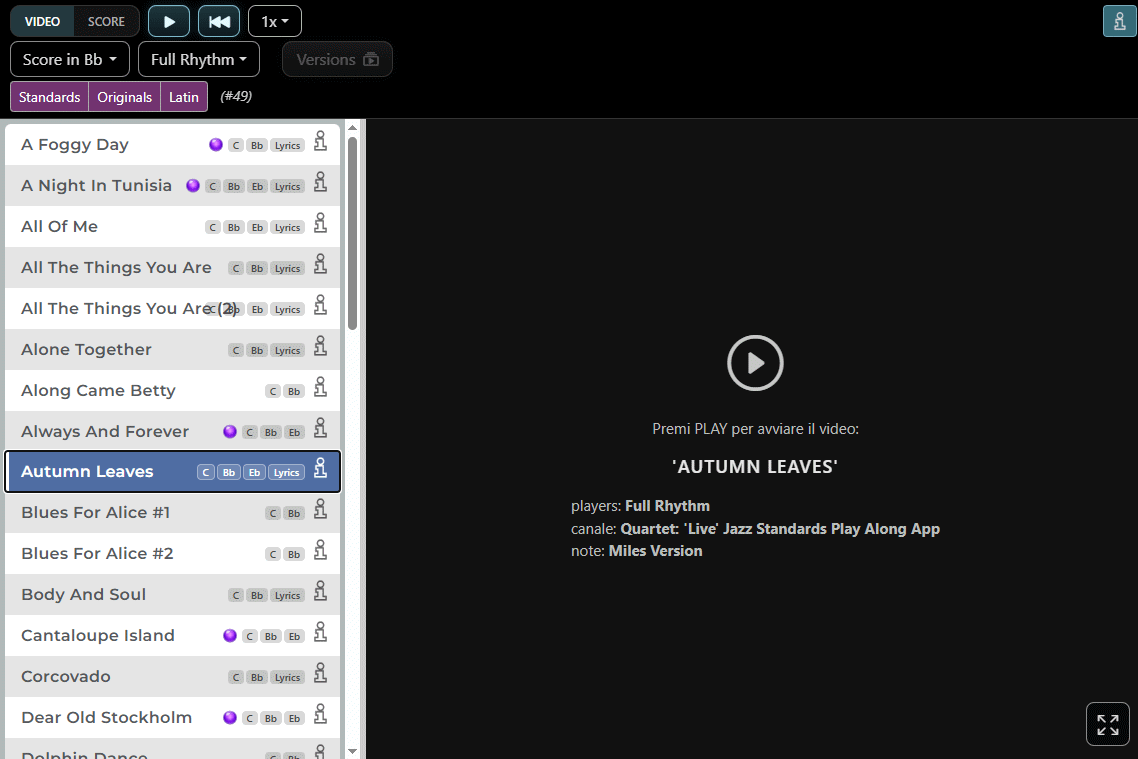The width and height of the screenshot is (1138, 759).
Task: Click the Eb badge on All Of Me
Action: coord(257,227)
